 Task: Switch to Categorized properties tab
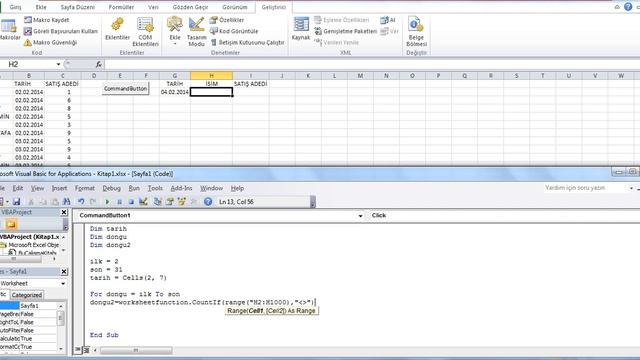tap(27, 295)
